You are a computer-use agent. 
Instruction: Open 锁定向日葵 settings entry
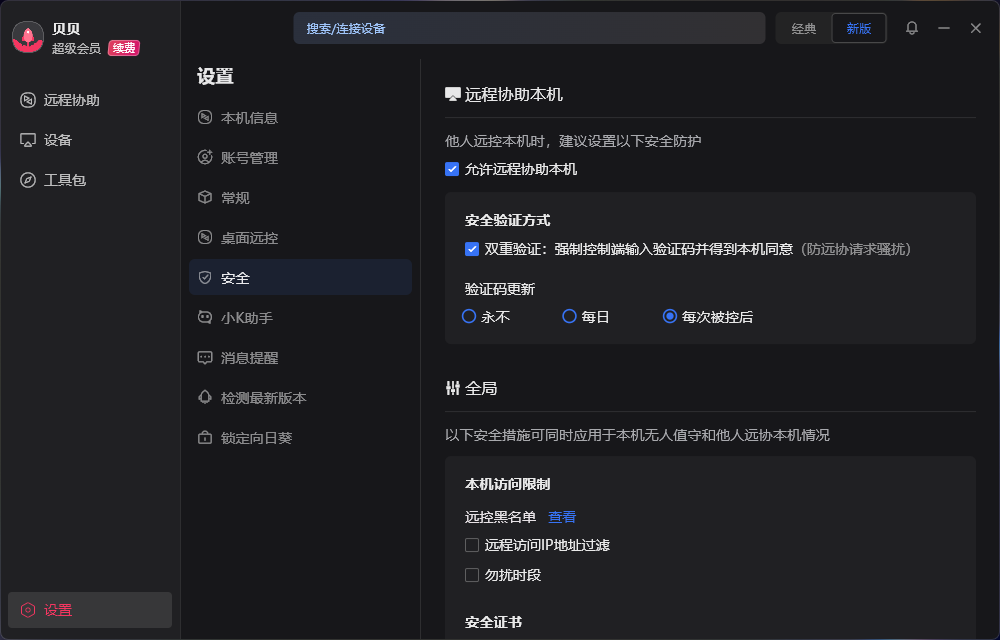[x=256, y=438]
